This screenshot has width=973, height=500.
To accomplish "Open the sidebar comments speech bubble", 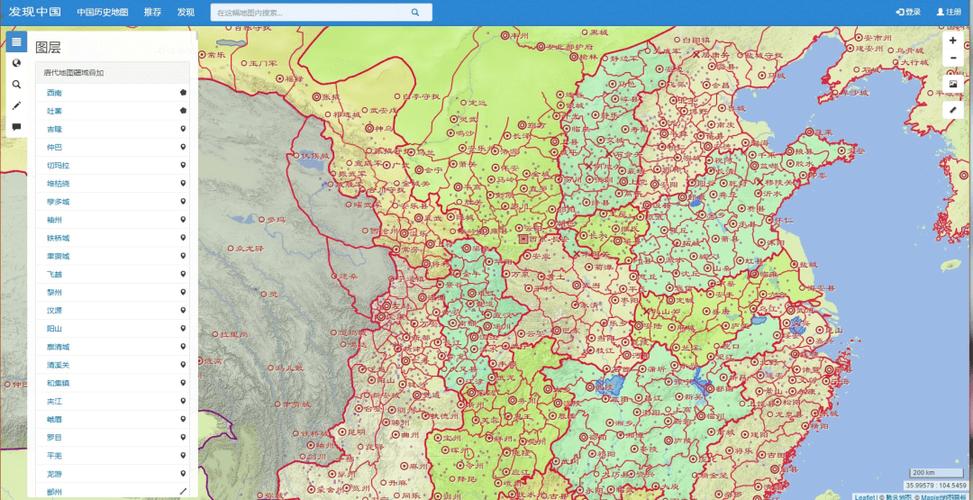I will click(x=16, y=126).
